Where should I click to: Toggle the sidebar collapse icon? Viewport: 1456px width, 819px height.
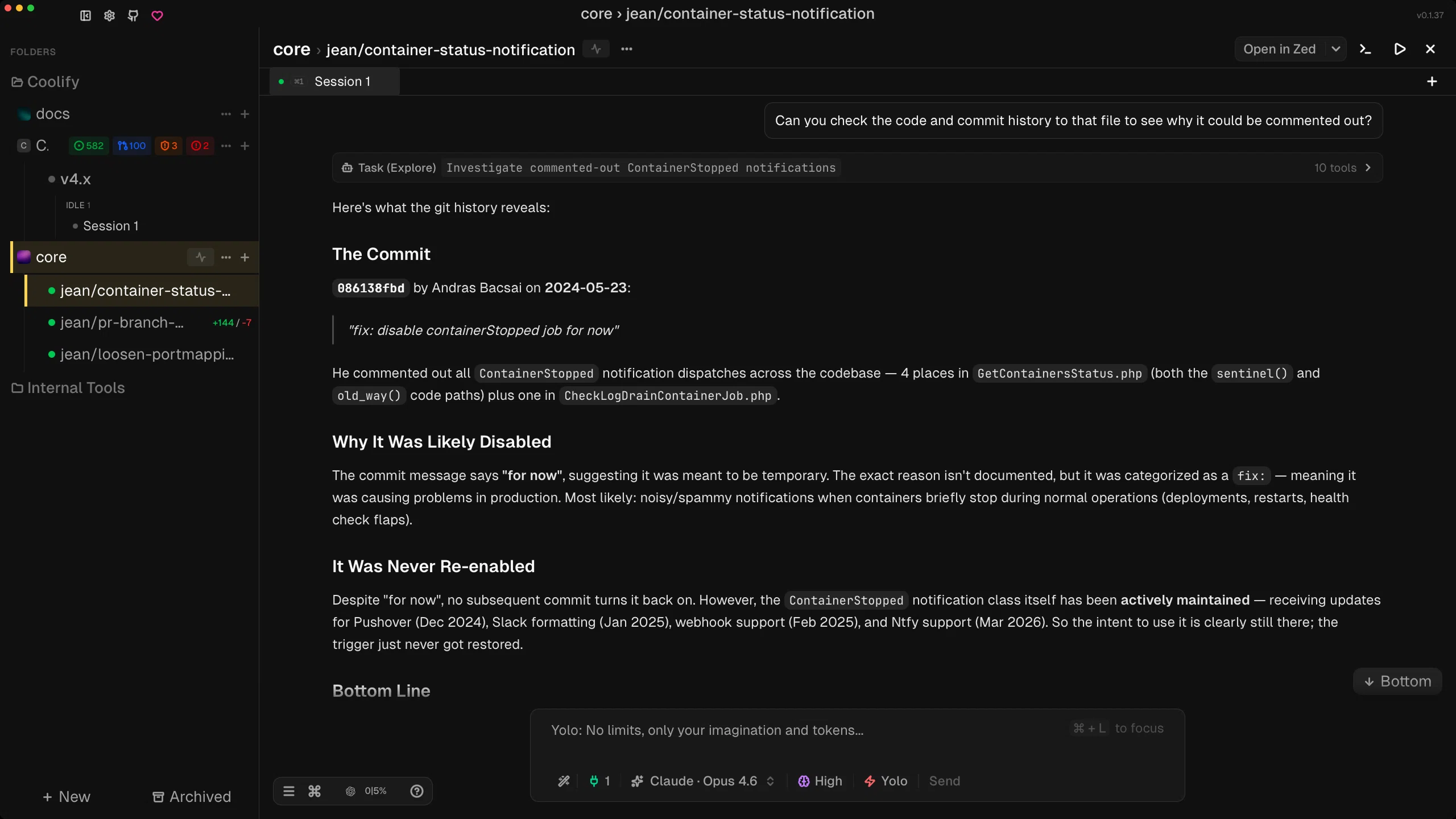point(84,15)
